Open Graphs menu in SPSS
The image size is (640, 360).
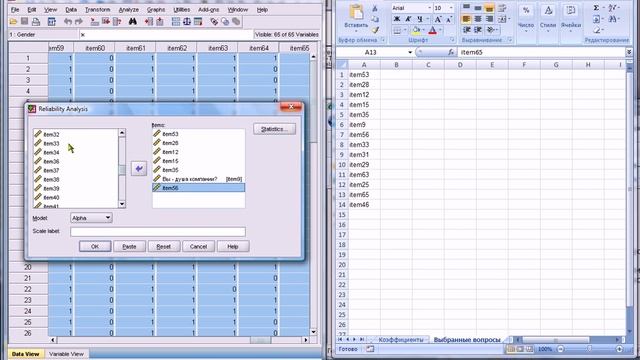[x=156, y=9]
